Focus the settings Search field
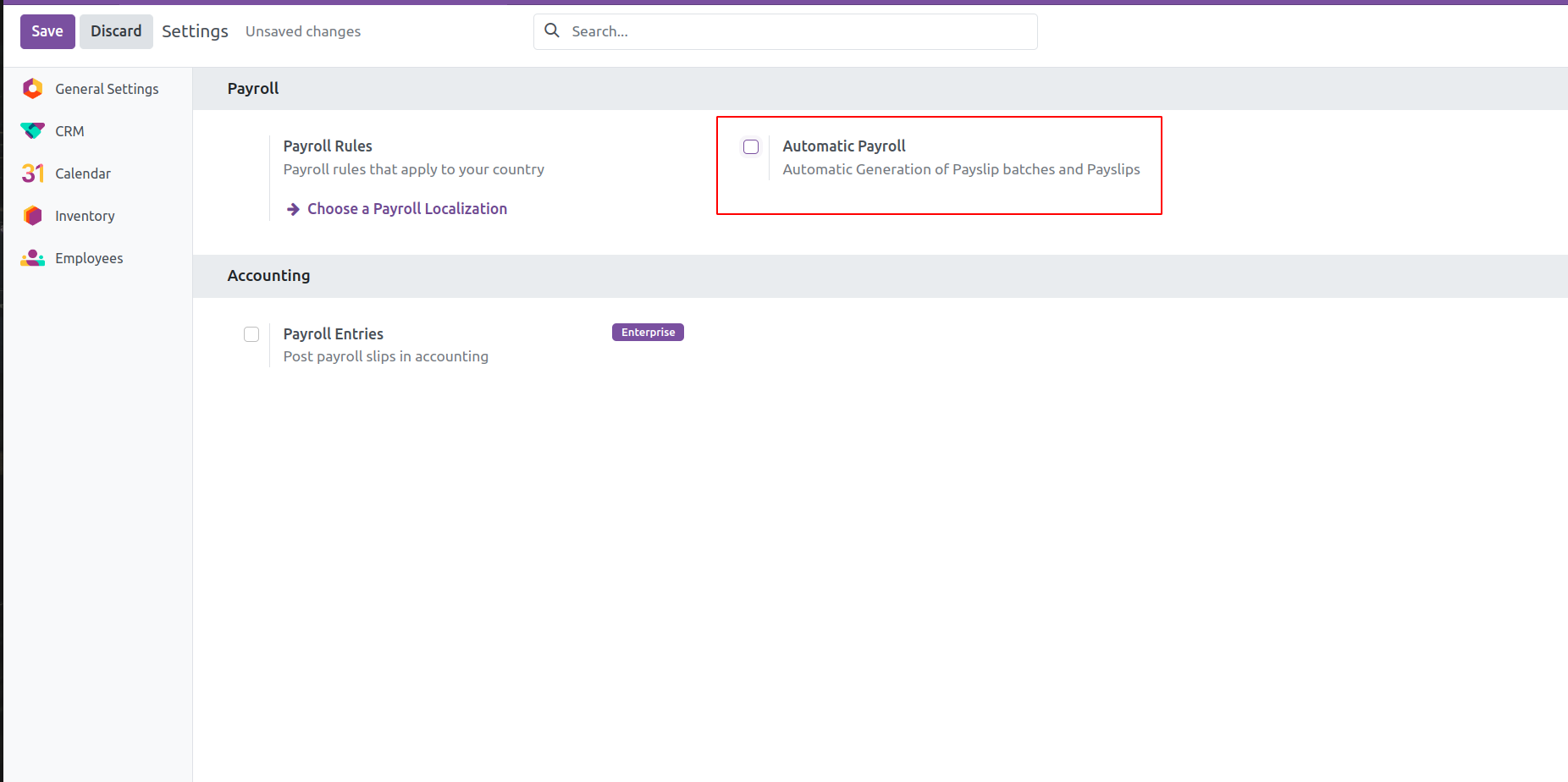Image resolution: width=1568 pixels, height=782 pixels. click(796, 31)
